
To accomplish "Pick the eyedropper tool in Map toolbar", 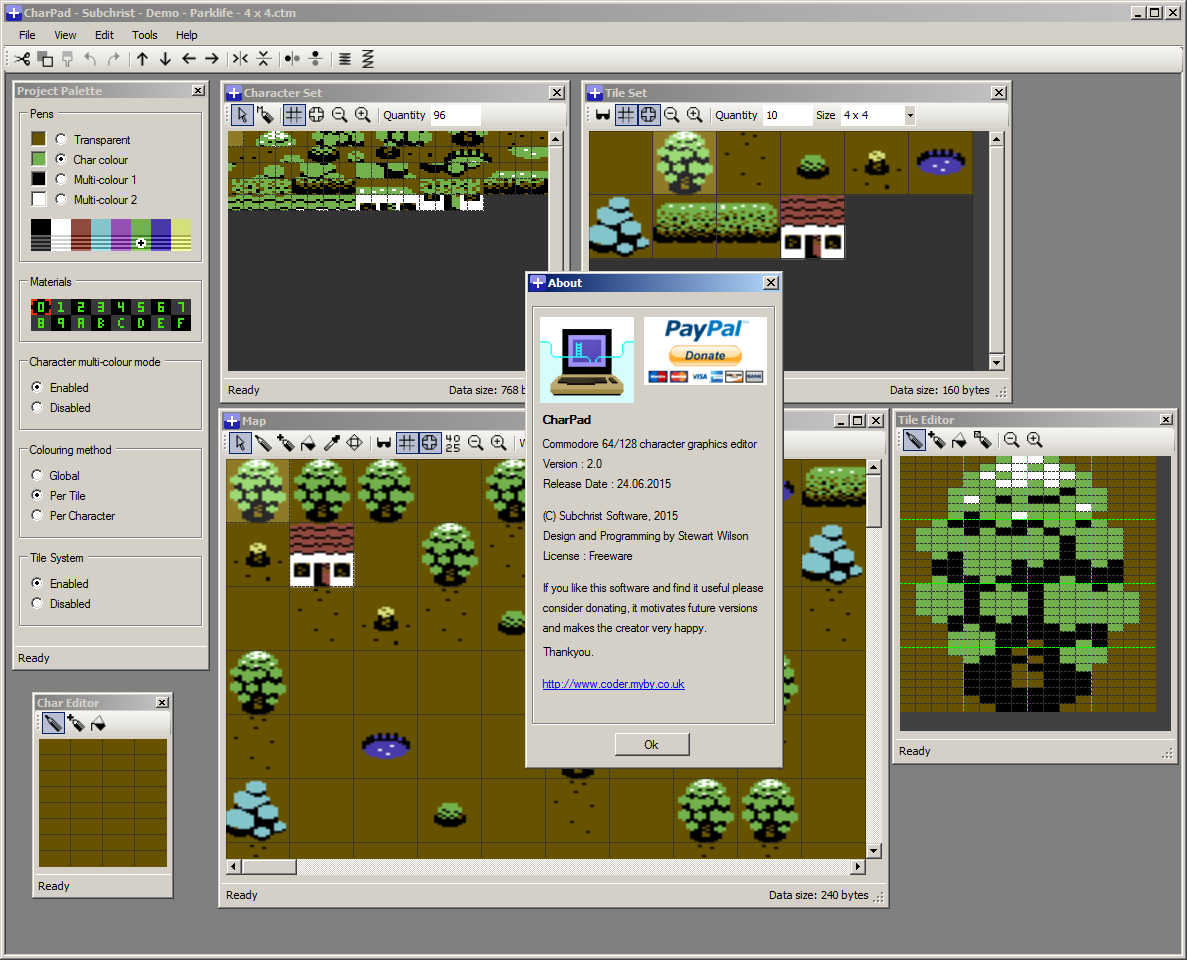I will point(332,443).
